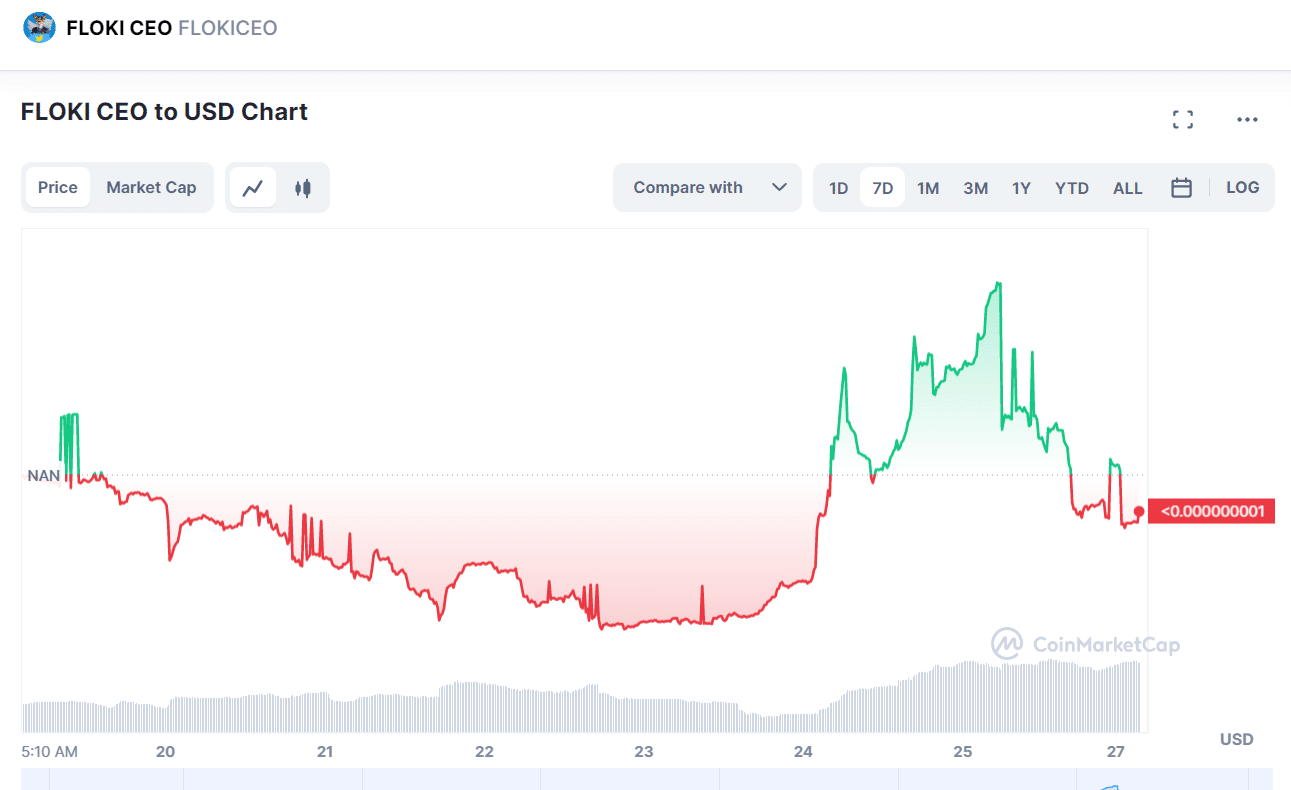This screenshot has width=1291, height=790.
Task: Click the FLOKI CEO coin logo icon
Action: (40, 28)
